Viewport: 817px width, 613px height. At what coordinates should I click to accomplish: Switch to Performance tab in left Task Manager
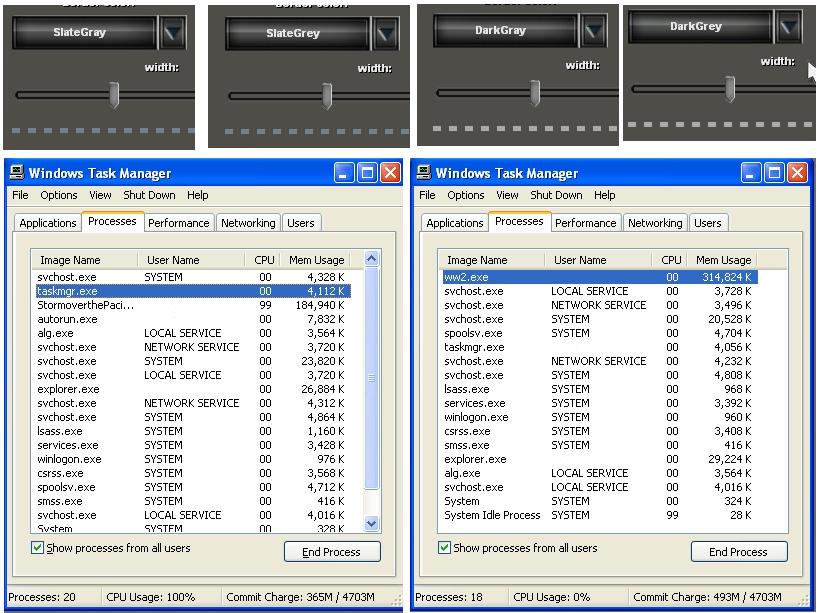tap(179, 223)
